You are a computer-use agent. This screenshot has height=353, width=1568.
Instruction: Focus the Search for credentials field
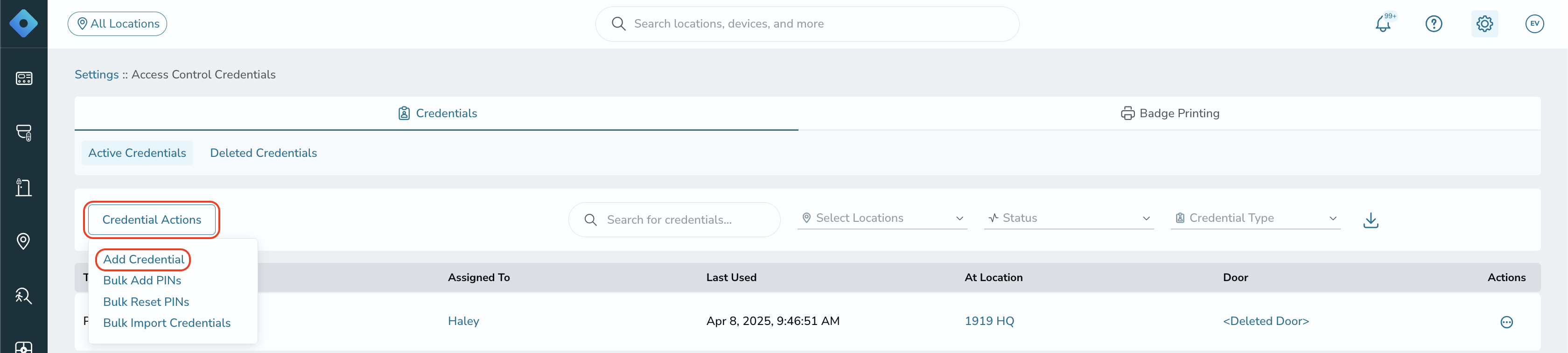[674, 220]
